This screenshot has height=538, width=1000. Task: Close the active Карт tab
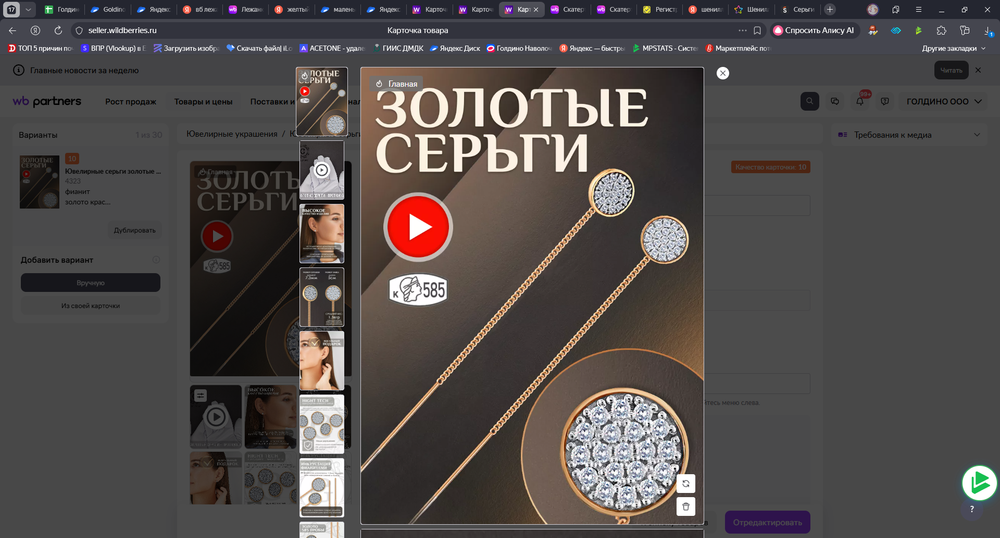pos(536,10)
